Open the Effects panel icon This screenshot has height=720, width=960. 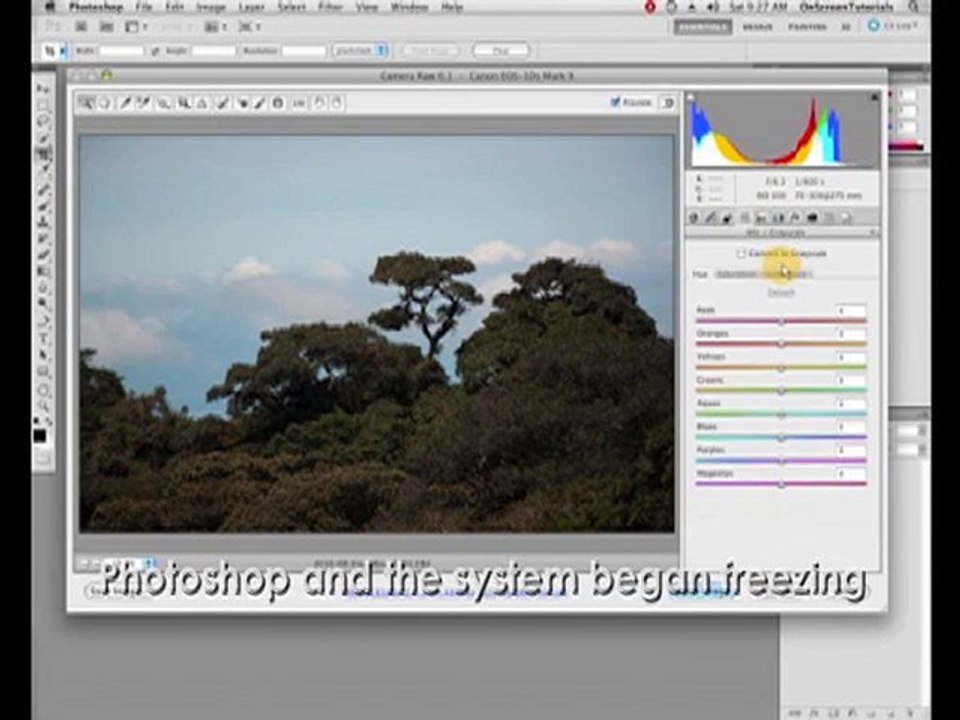pyautogui.click(x=795, y=217)
